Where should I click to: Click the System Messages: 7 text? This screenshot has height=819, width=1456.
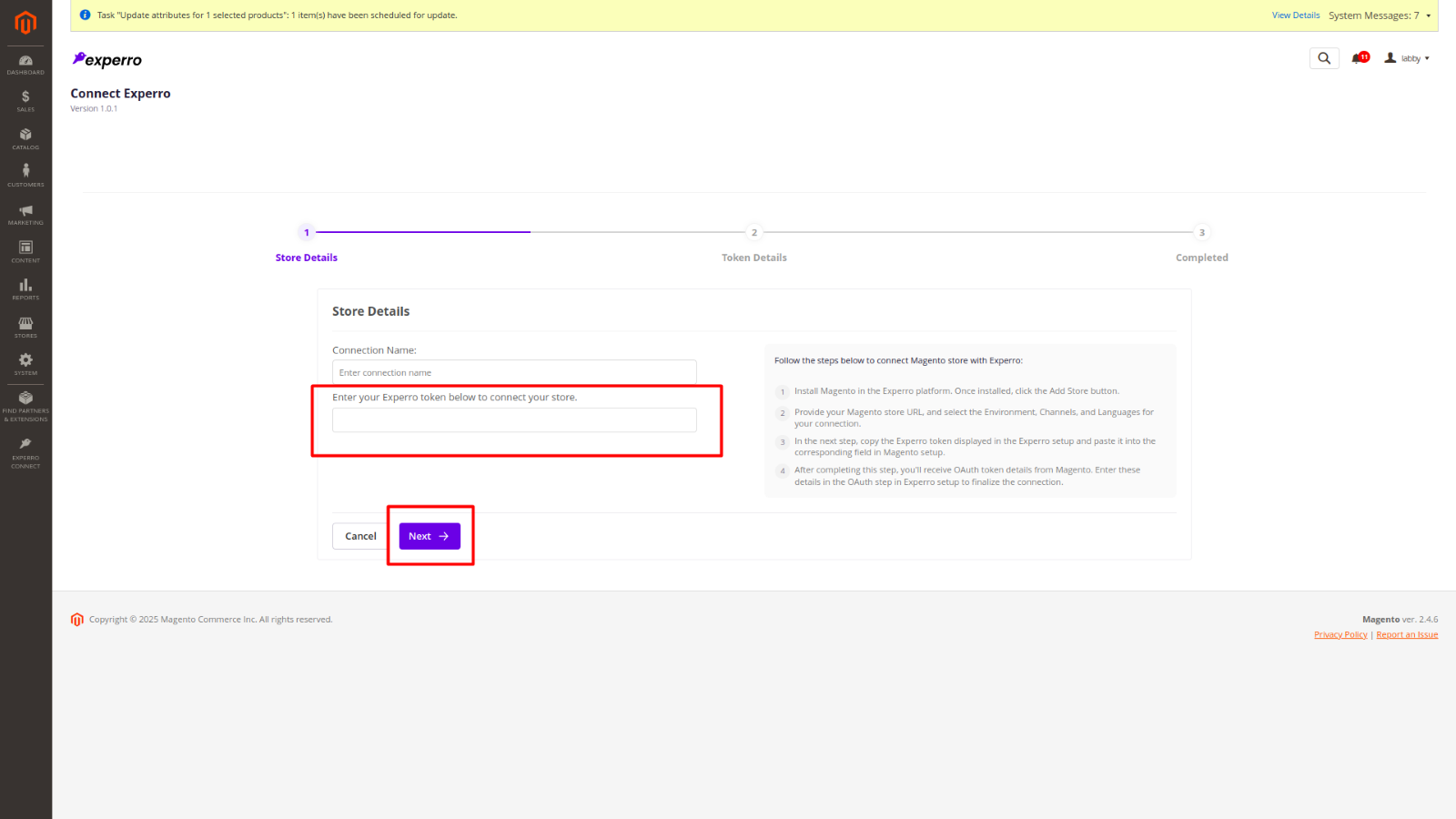point(1373,15)
